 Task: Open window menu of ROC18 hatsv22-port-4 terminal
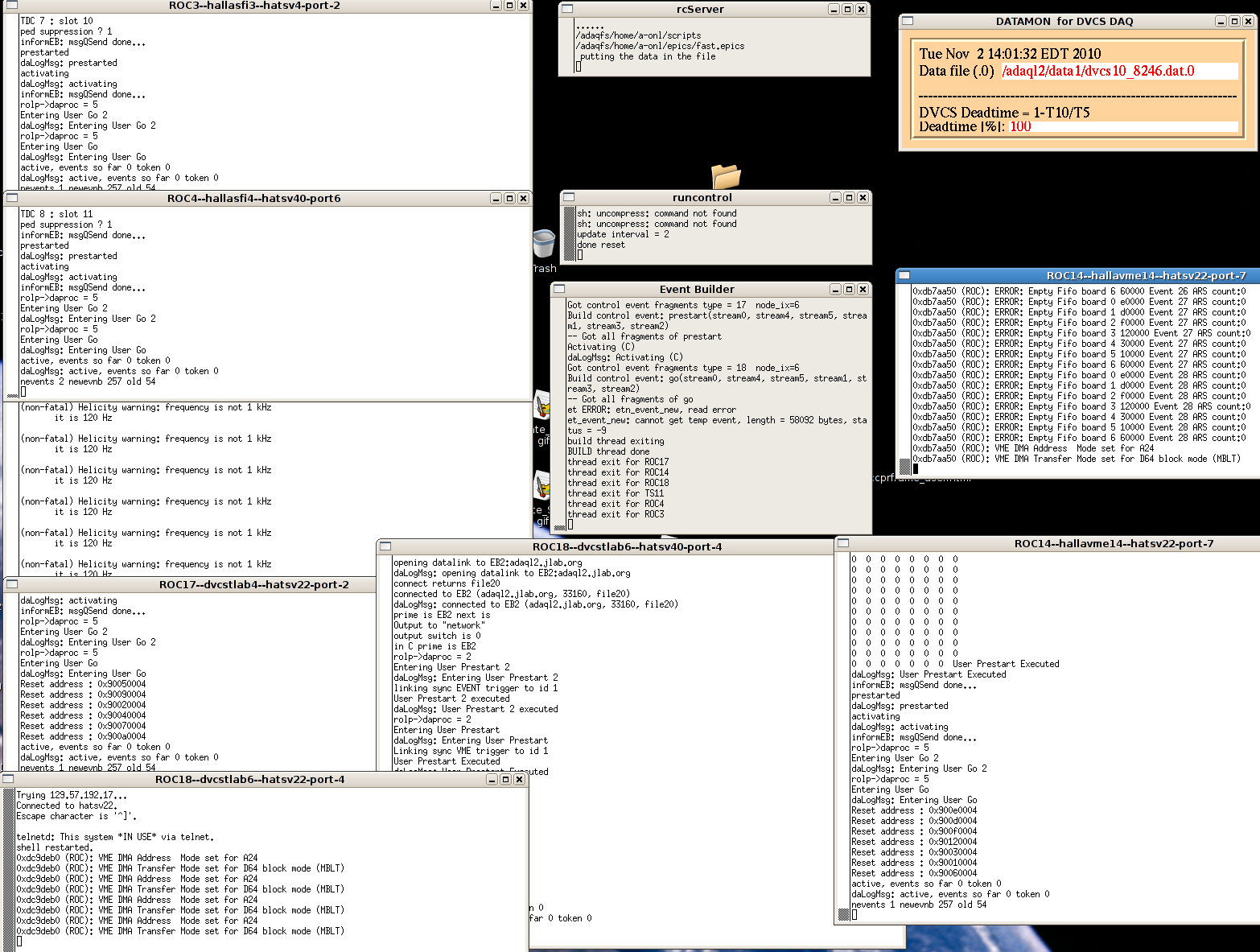tap(7, 779)
